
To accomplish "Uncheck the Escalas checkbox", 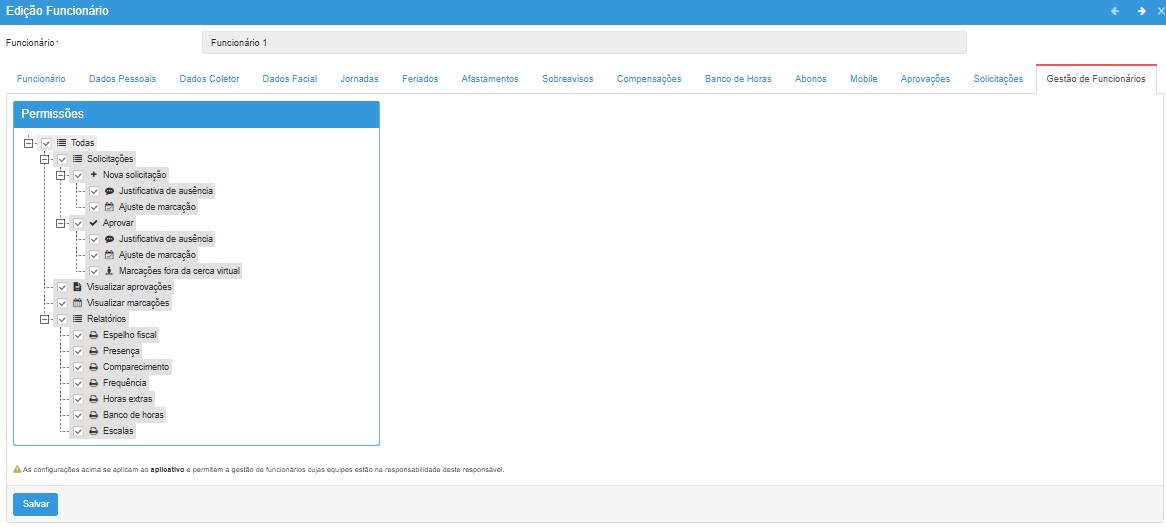I will pos(78,431).
